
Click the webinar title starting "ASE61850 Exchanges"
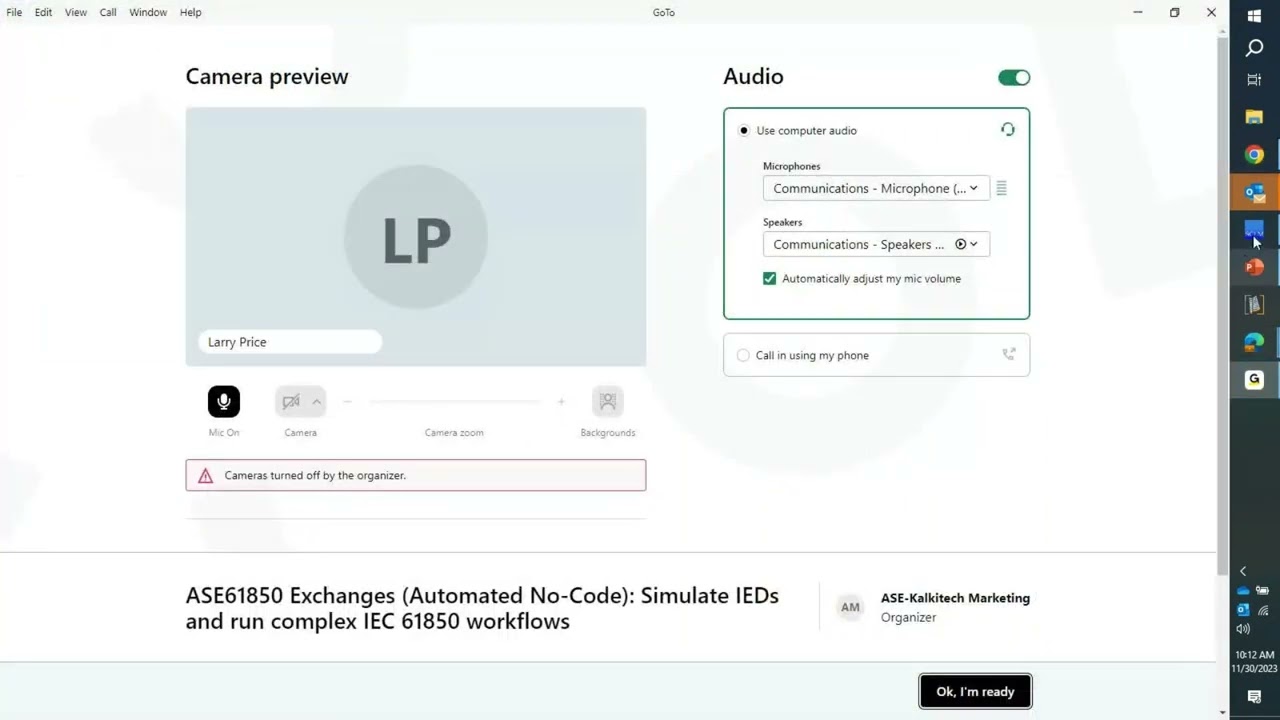coord(482,608)
